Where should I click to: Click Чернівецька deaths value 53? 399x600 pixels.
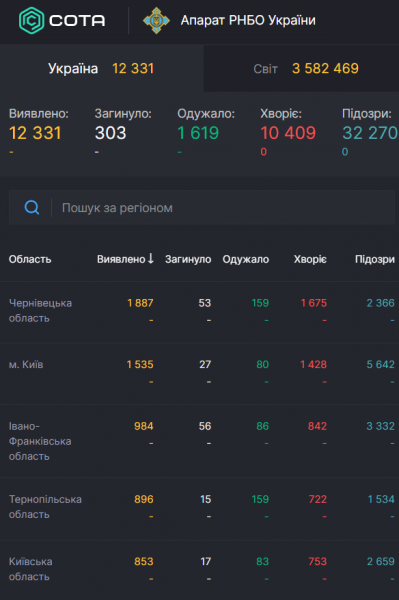tap(205, 303)
